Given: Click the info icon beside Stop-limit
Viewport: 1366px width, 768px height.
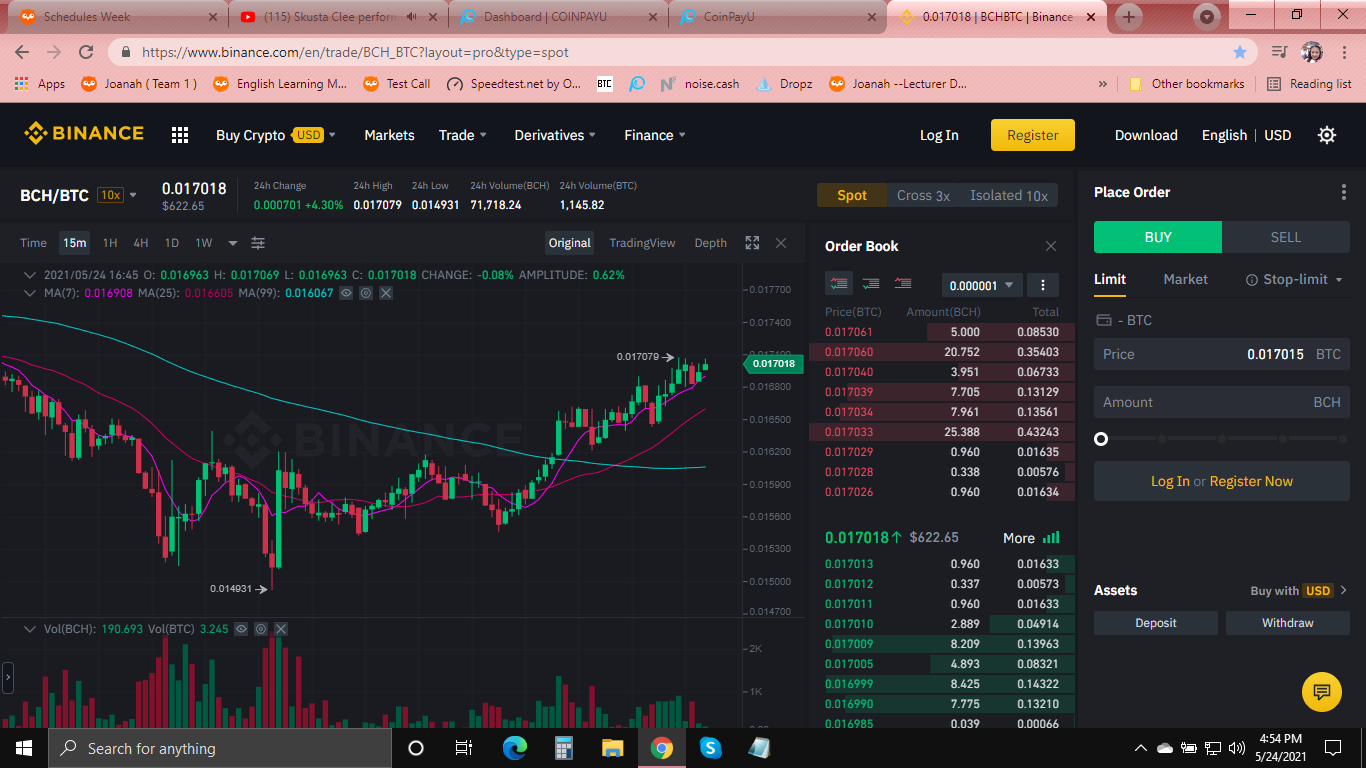Looking at the screenshot, I should pyautogui.click(x=1251, y=280).
